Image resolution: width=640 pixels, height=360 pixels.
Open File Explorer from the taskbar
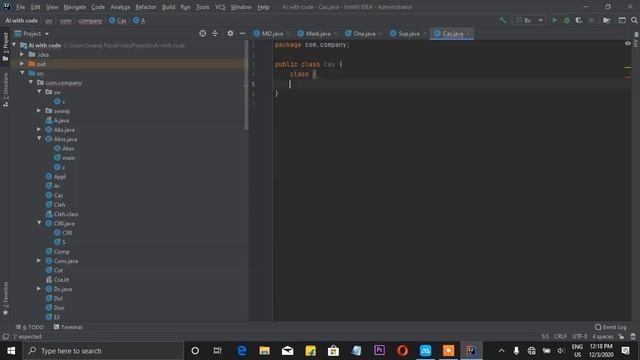(264, 351)
